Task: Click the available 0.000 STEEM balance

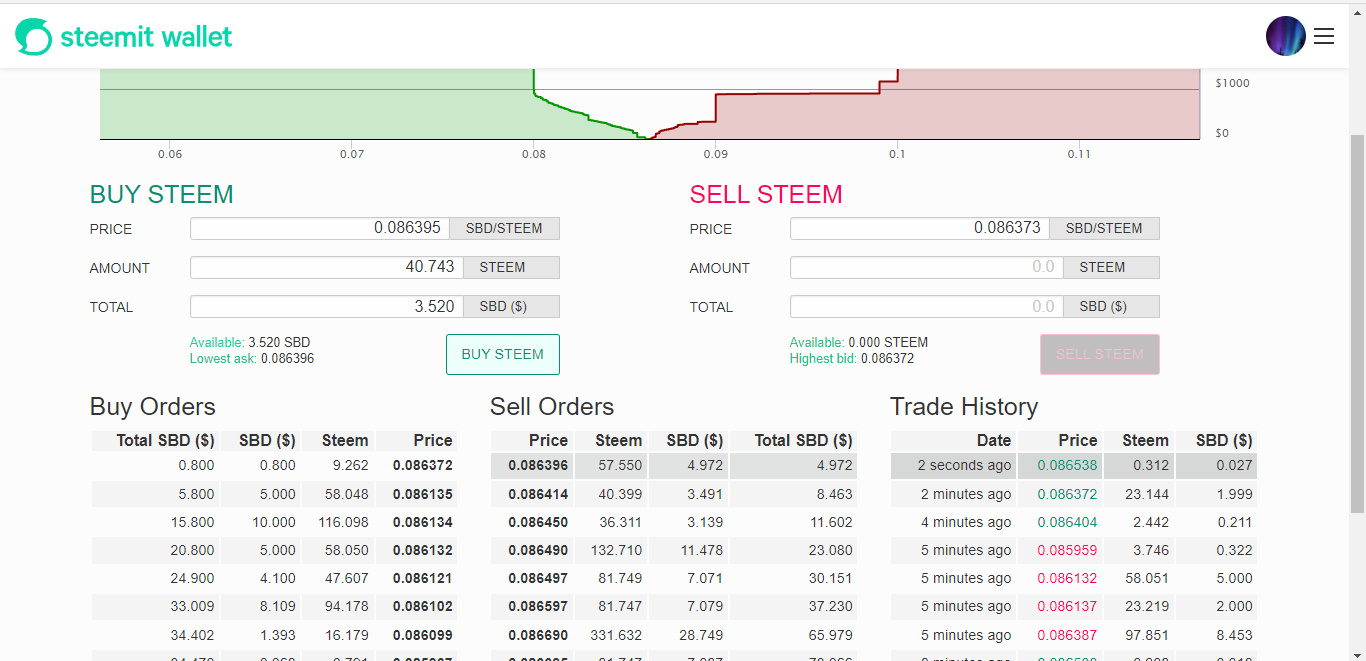Action: coord(888,342)
